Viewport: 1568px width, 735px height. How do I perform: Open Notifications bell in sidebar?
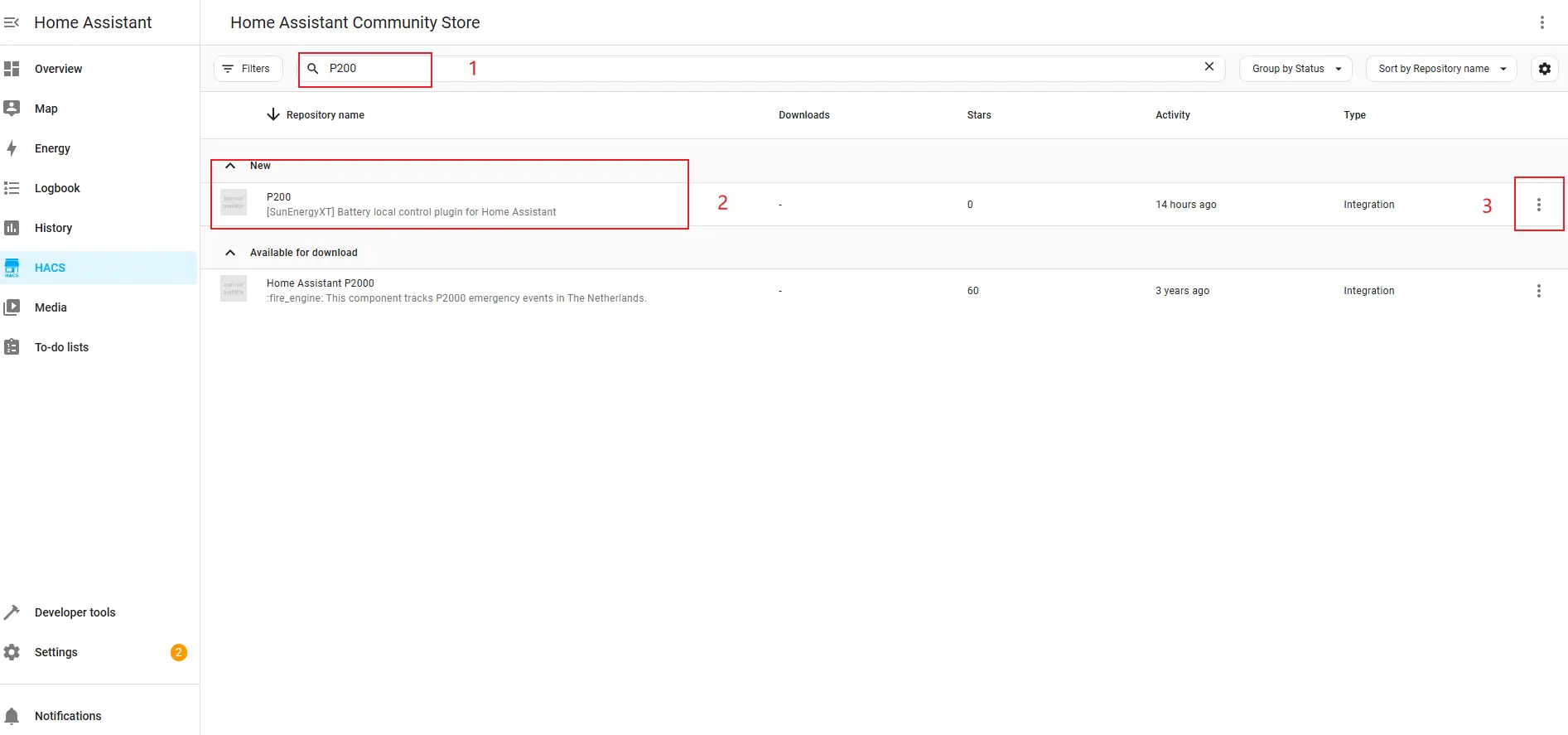pyautogui.click(x=12, y=716)
